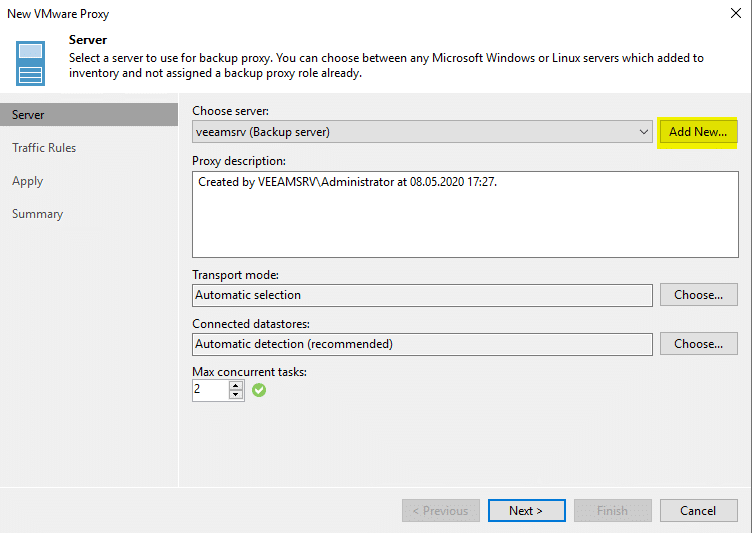The width and height of the screenshot is (755, 533).
Task: Open the Summary step
Action: [38, 214]
